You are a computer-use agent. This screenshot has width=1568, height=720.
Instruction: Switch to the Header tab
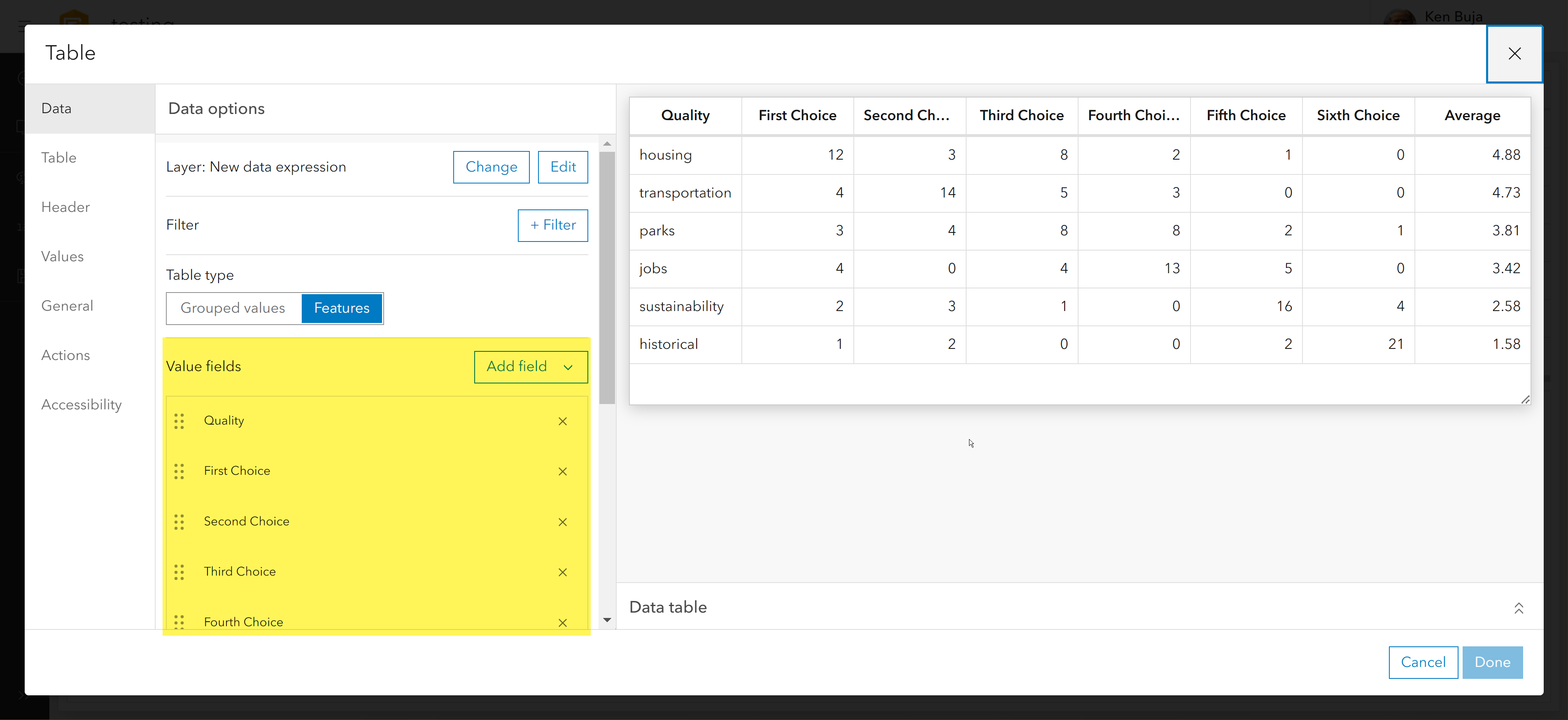pyautogui.click(x=66, y=207)
